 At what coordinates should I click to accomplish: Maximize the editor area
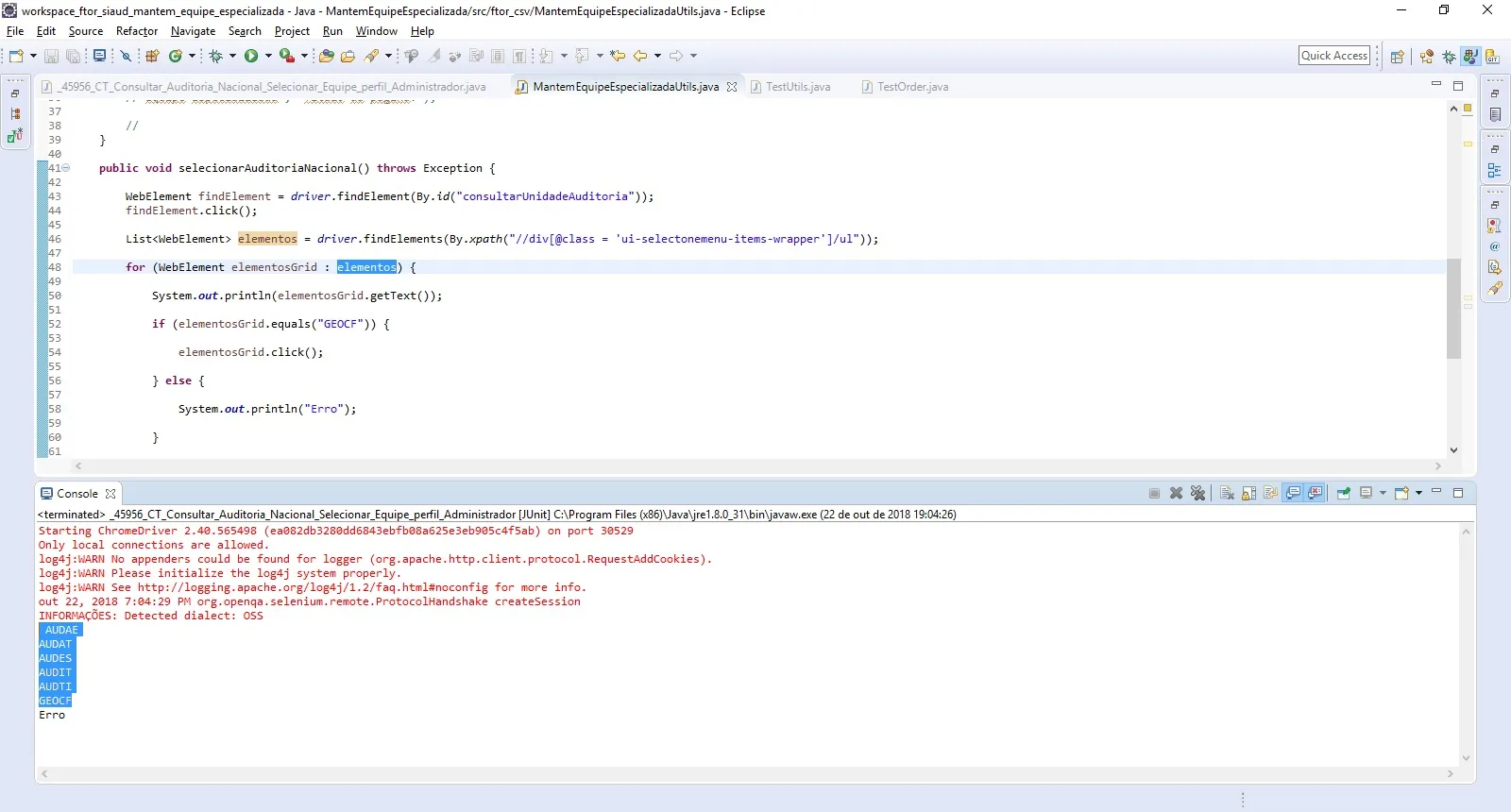1458,86
